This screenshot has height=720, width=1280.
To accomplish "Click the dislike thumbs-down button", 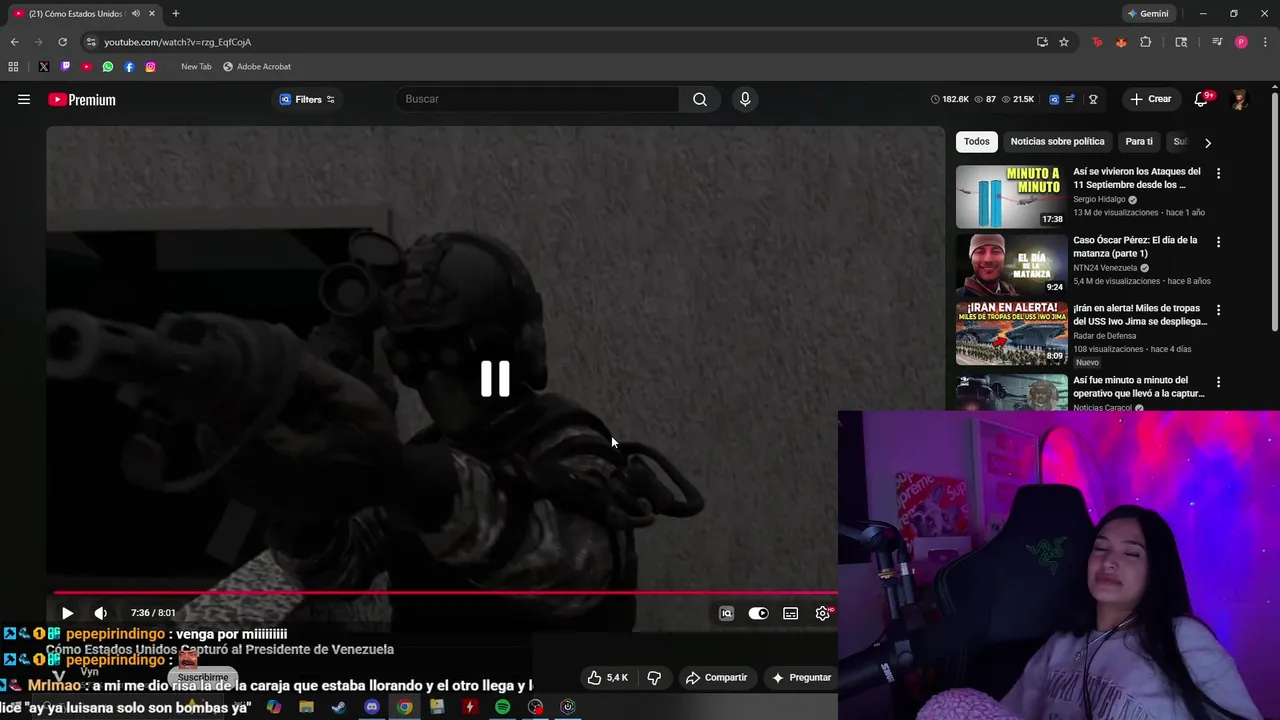I will pos(654,677).
